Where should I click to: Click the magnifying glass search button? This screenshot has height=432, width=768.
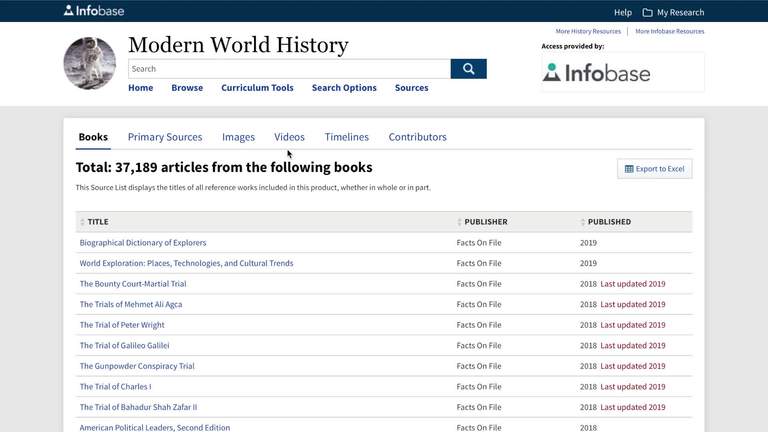pyautogui.click(x=468, y=69)
